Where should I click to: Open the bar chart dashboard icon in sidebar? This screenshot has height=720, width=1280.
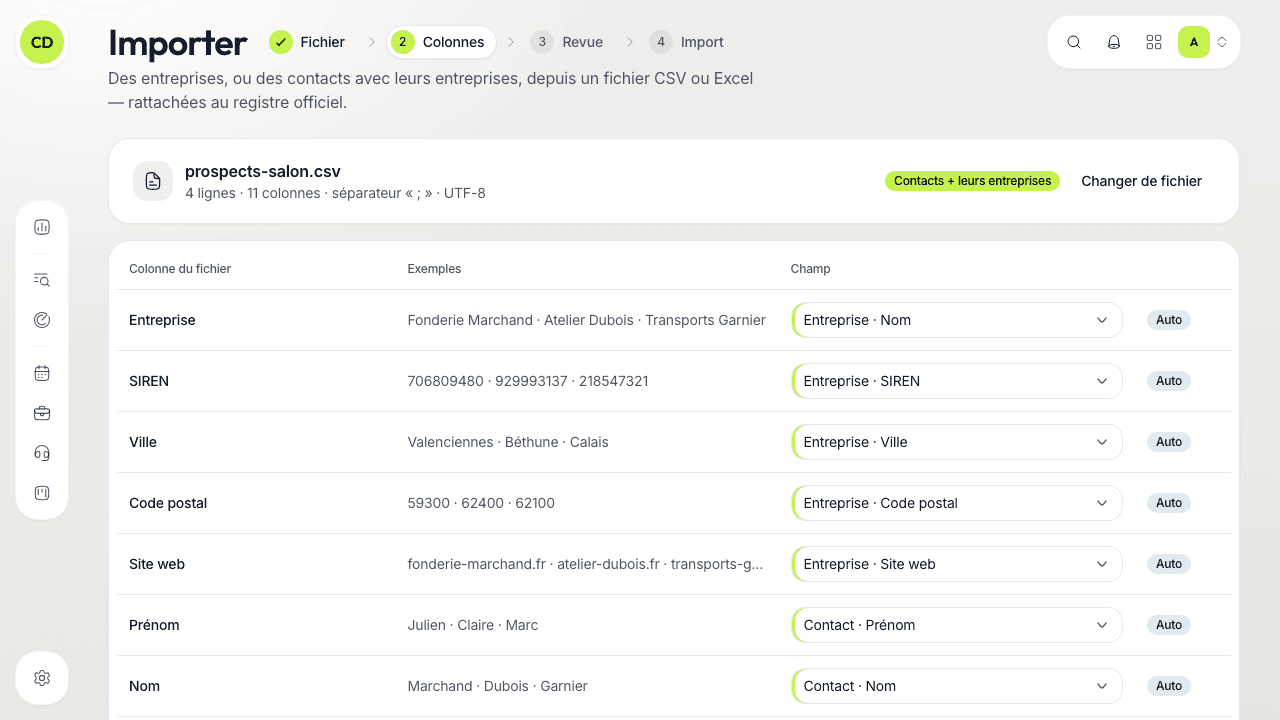point(42,227)
